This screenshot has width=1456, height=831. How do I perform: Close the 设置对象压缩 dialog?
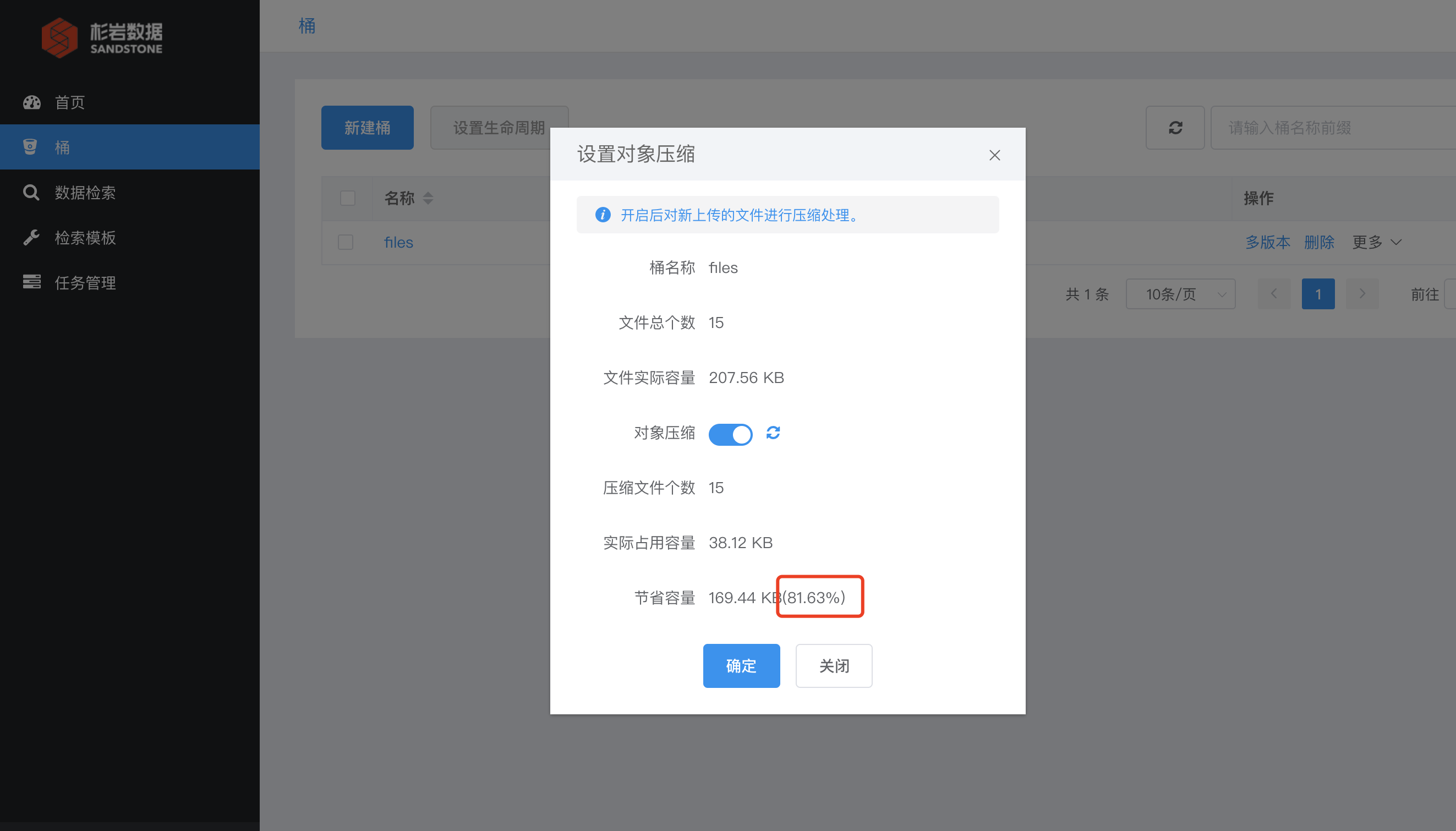tap(994, 155)
